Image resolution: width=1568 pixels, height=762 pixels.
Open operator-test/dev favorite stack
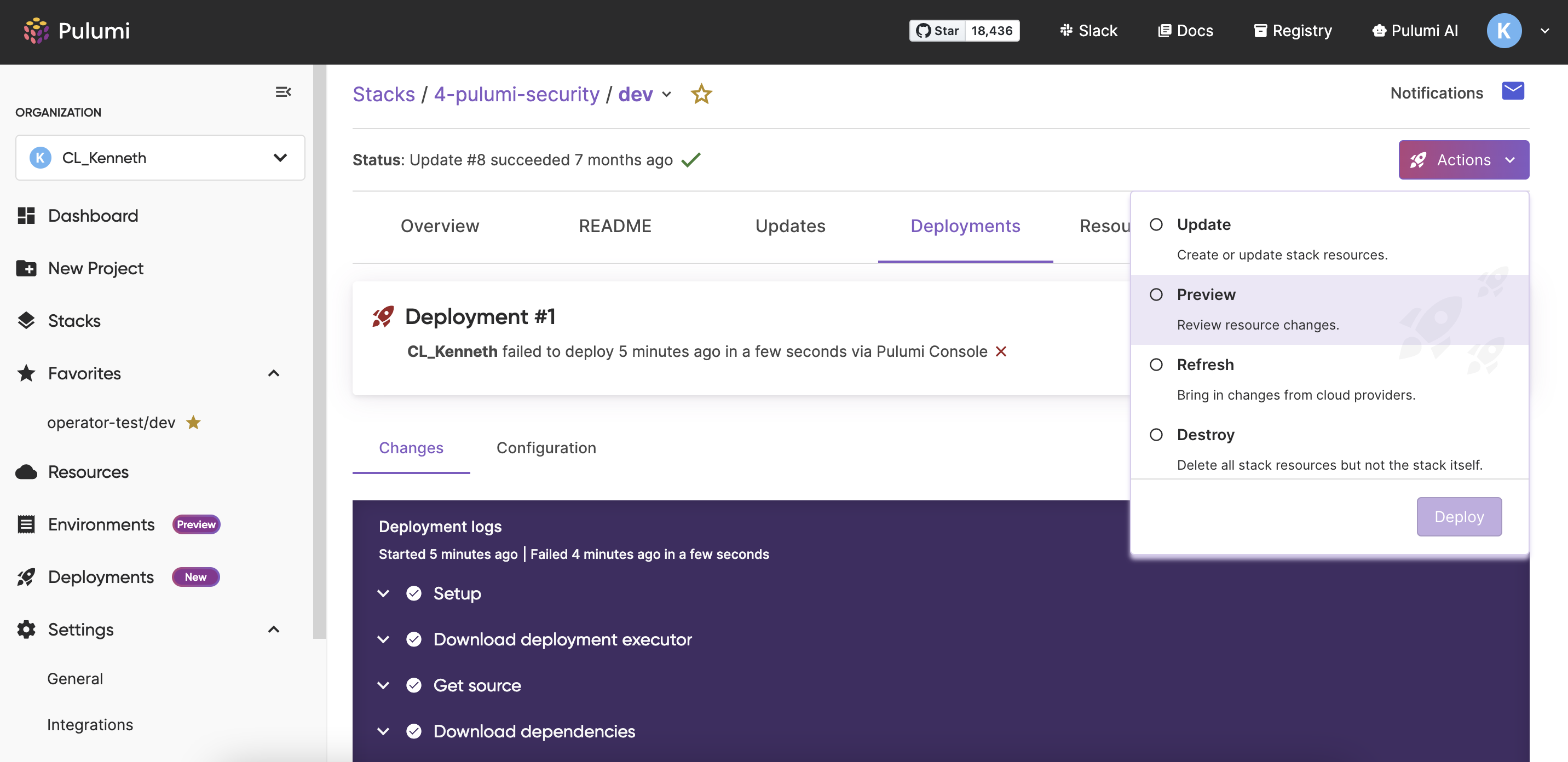coord(111,423)
